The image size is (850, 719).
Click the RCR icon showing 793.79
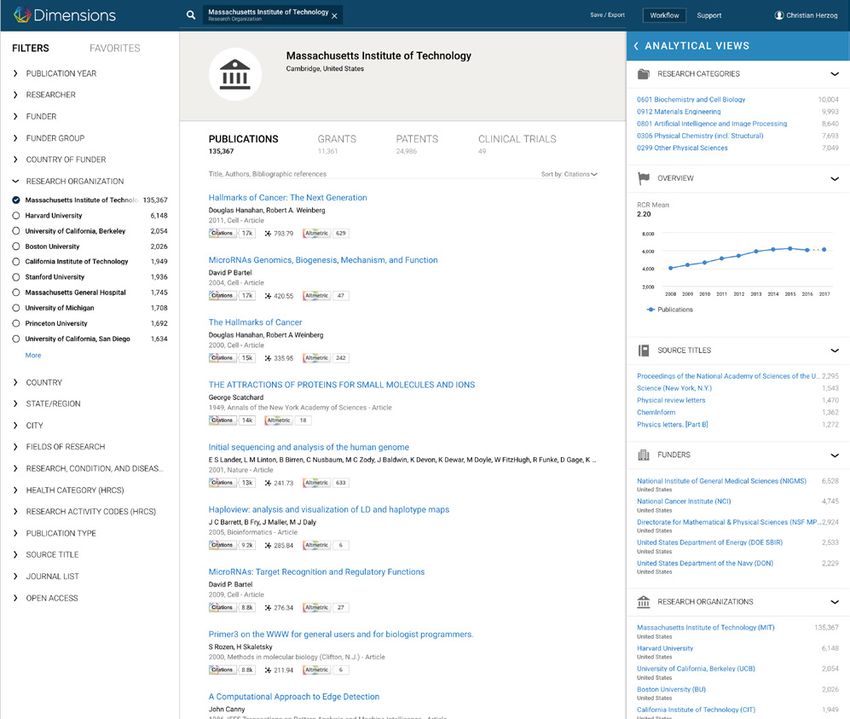click(x=268, y=234)
